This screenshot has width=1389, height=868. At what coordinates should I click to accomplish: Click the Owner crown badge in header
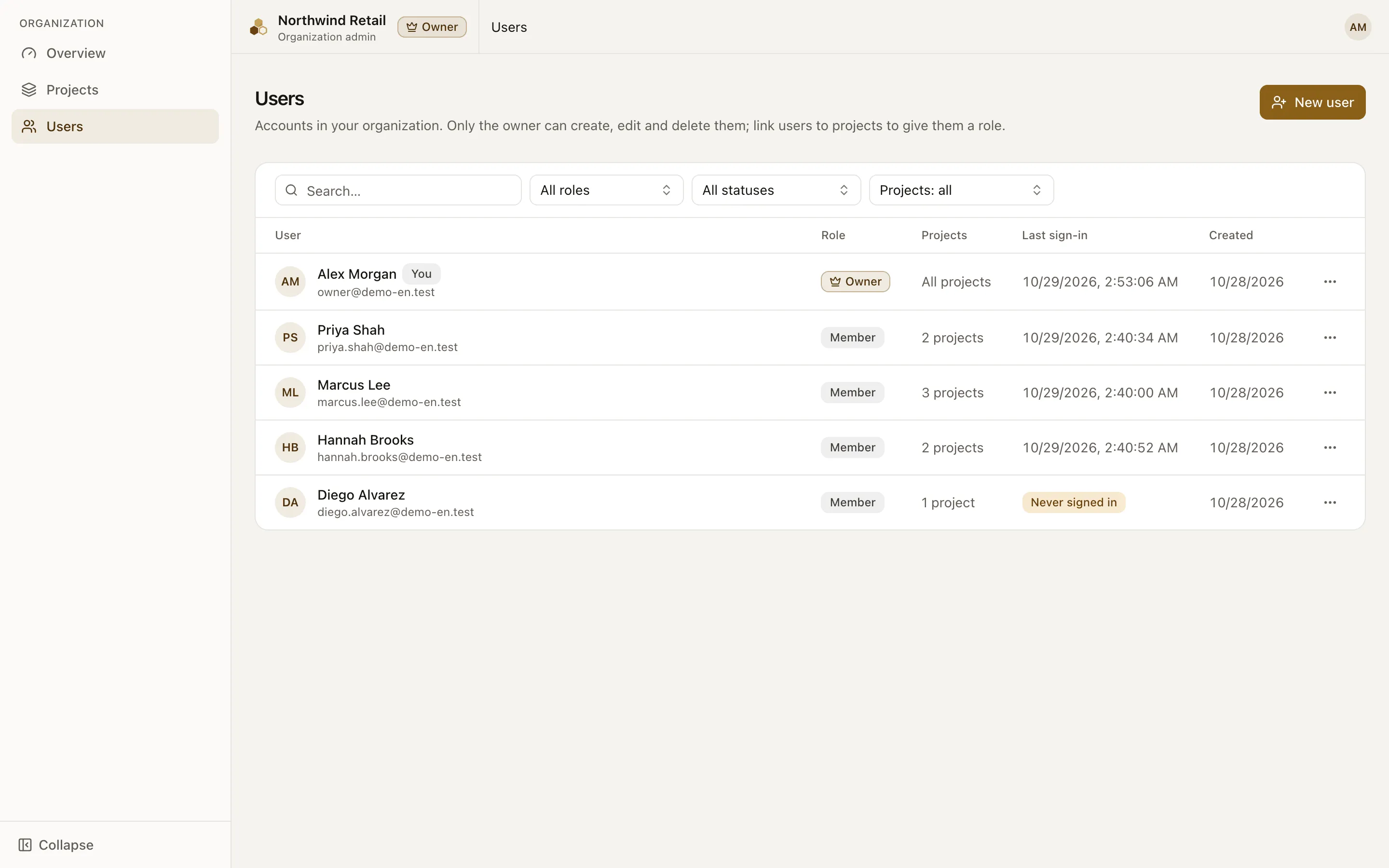click(x=432, y=27)
